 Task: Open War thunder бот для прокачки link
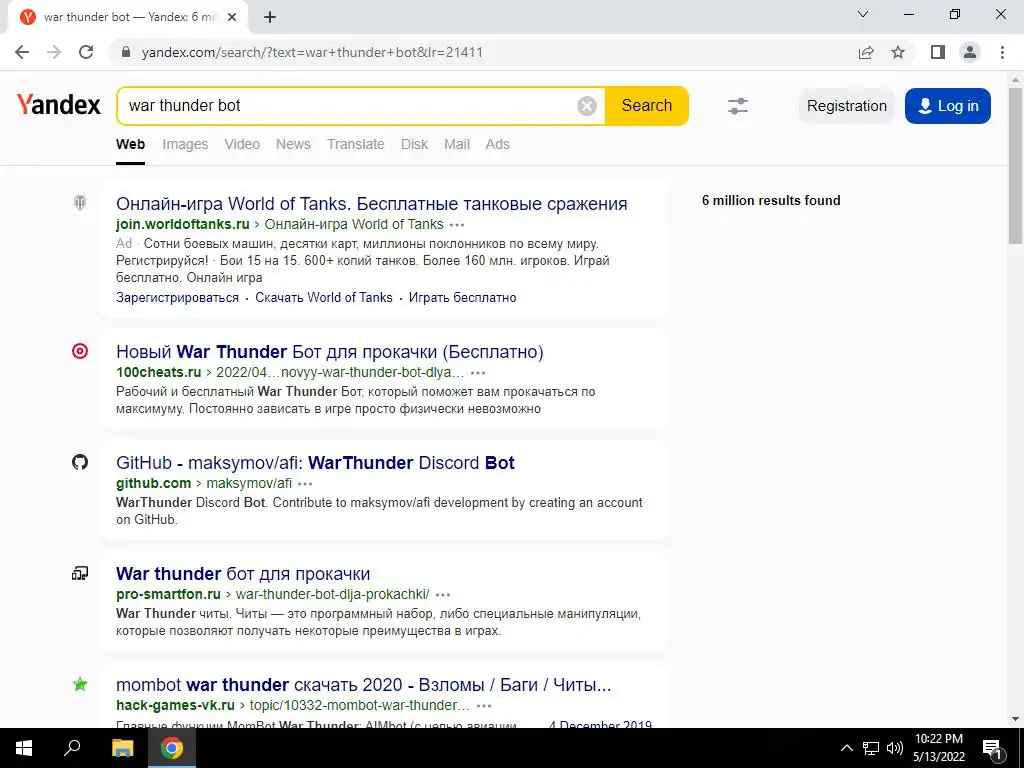[x=243, y=574]
